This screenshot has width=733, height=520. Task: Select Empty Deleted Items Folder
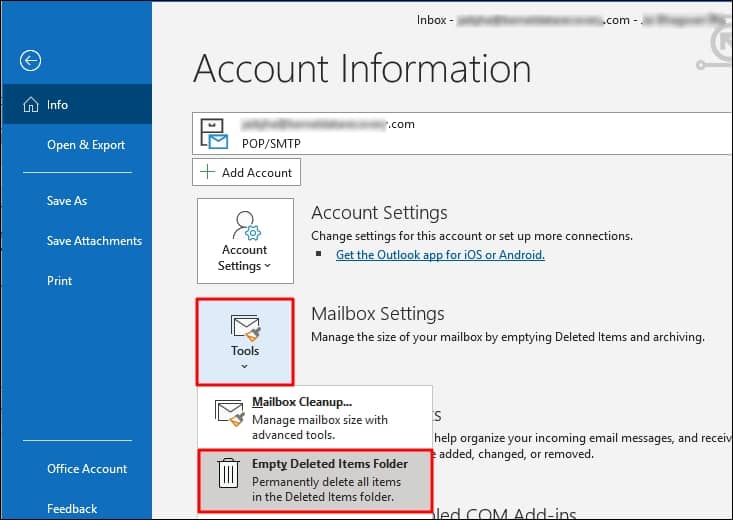click(x=315, y=480)
